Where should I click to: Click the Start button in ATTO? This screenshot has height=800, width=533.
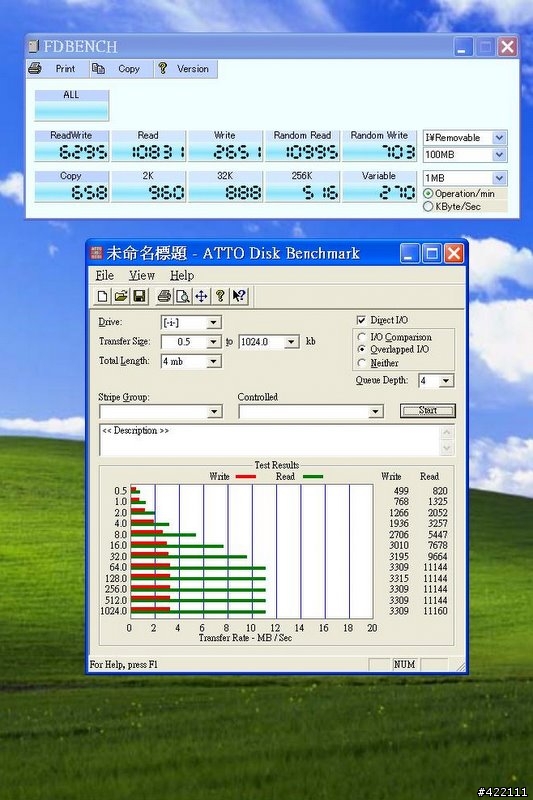[427, 411]
